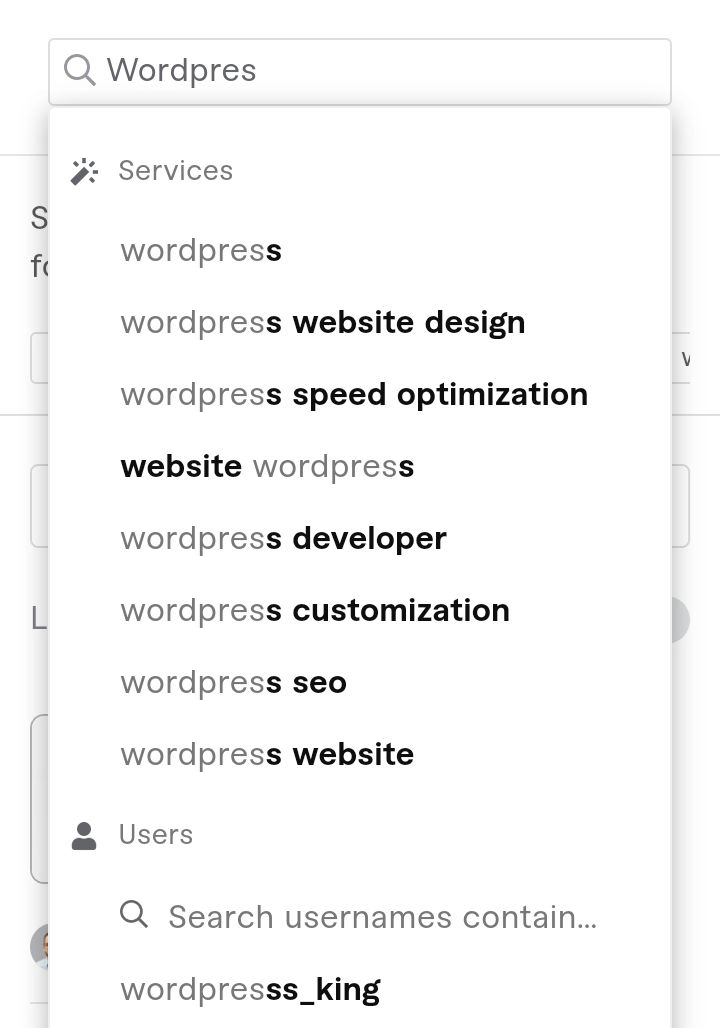Click the magic wand Services icon
720x1028 pixels.
tap(84, 171)
